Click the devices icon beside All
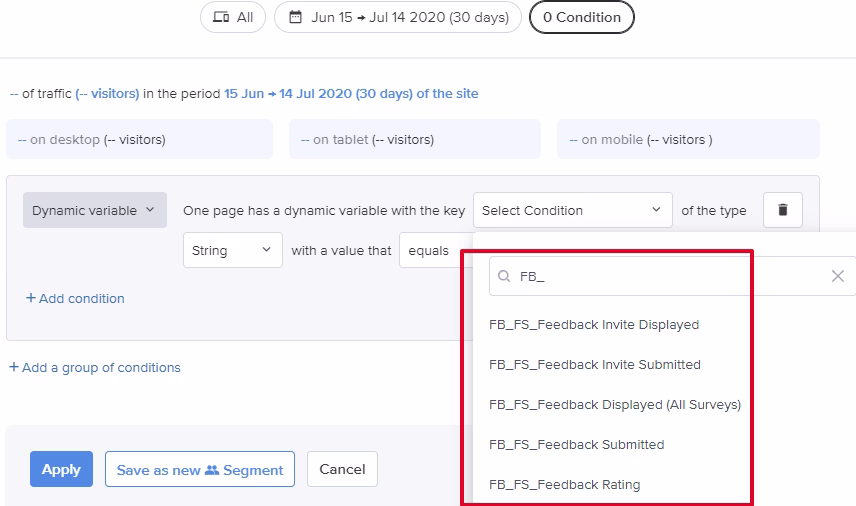The image size is (856, 506). [x=221, y=17]
